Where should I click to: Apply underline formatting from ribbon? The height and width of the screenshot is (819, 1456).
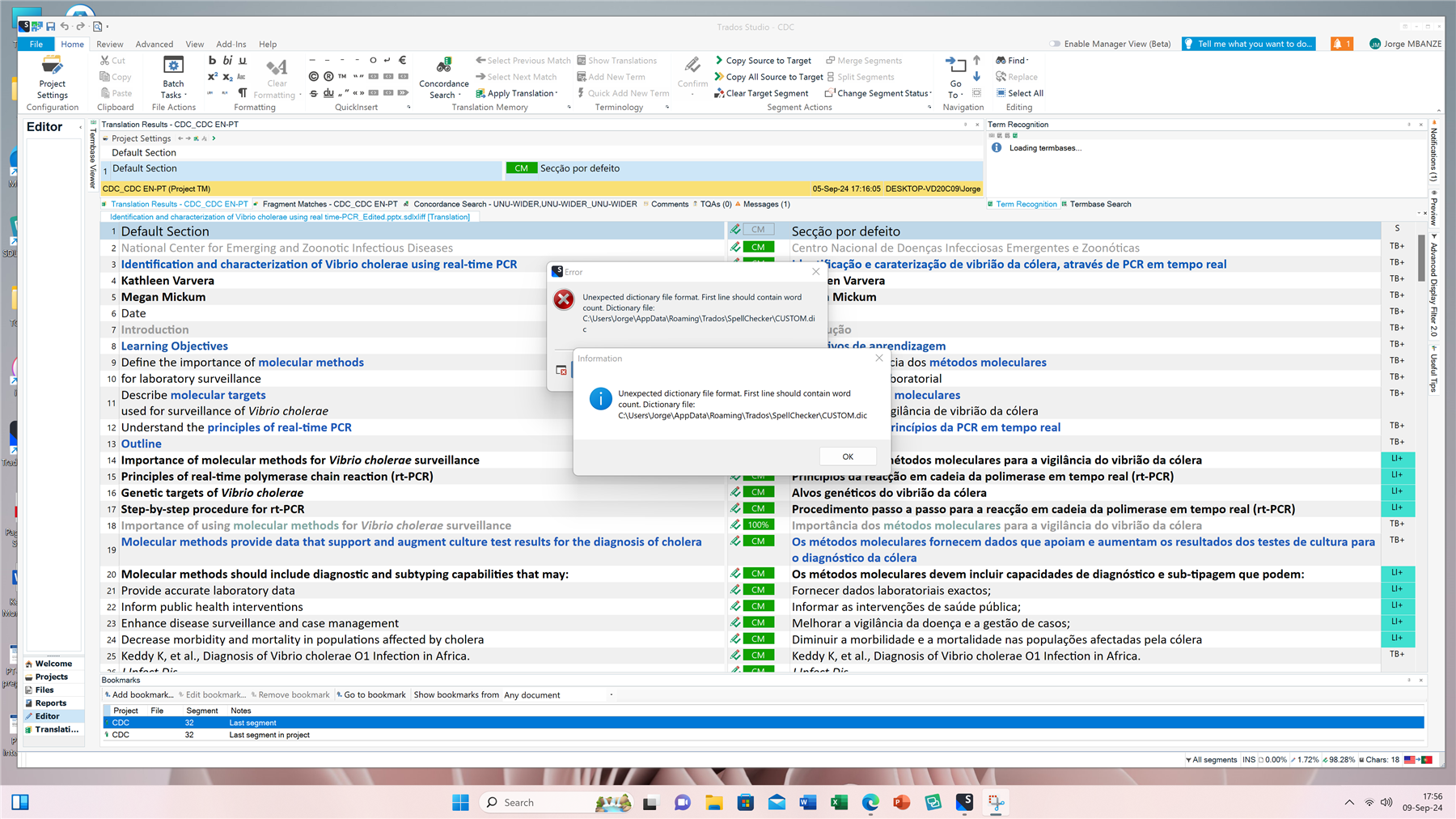coord(242,60)
